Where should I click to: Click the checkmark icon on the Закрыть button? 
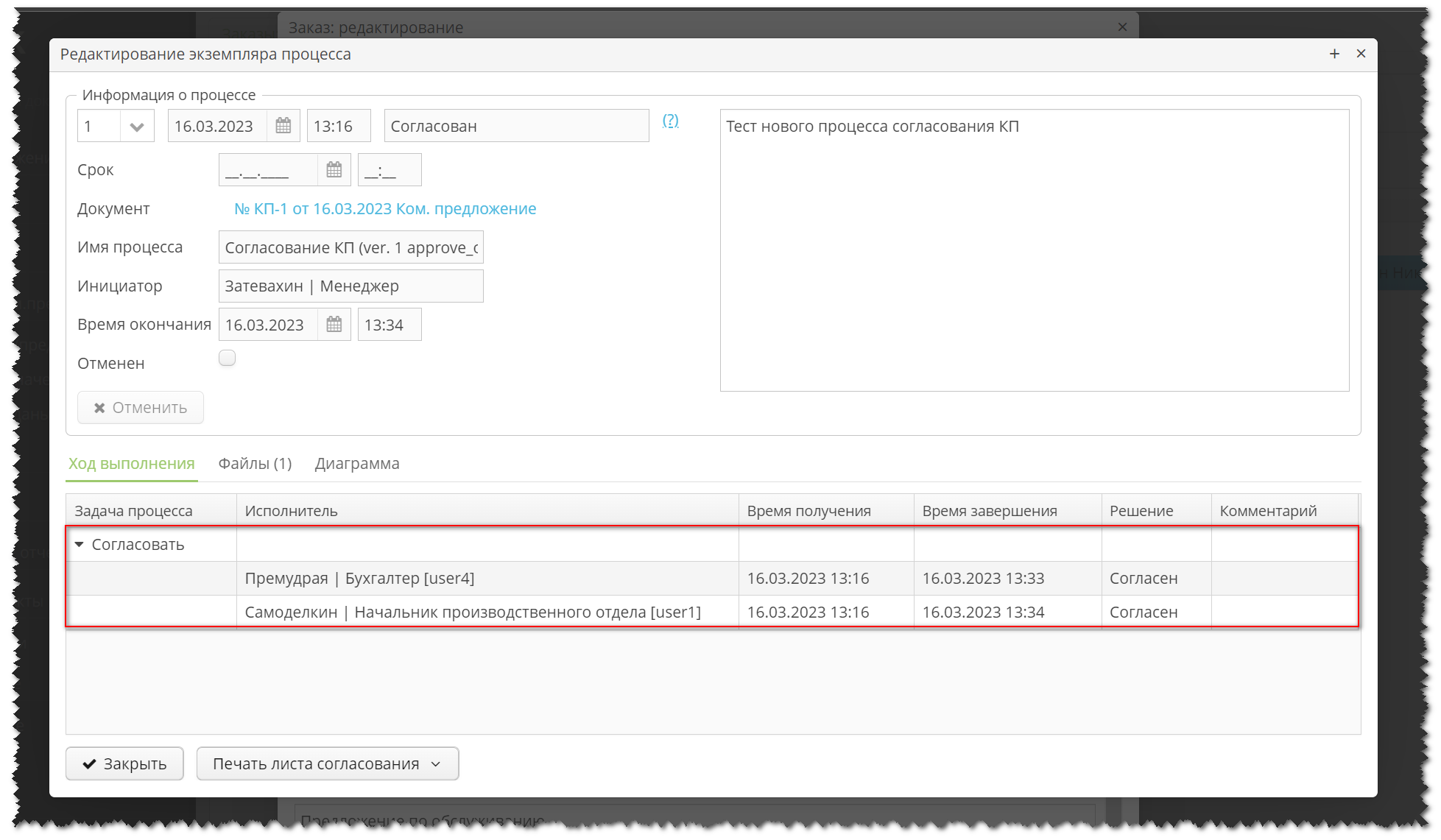click(x=91, y=763)
